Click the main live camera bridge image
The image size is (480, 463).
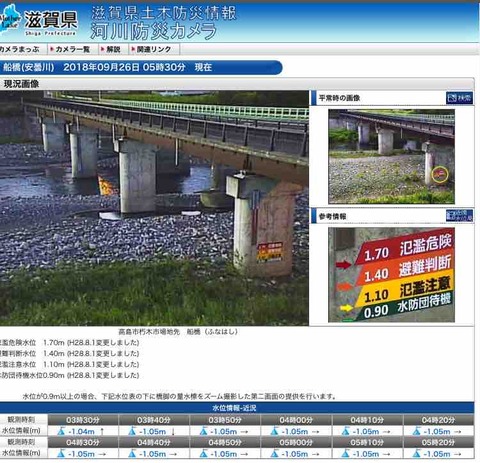click(x=154, y=208)
